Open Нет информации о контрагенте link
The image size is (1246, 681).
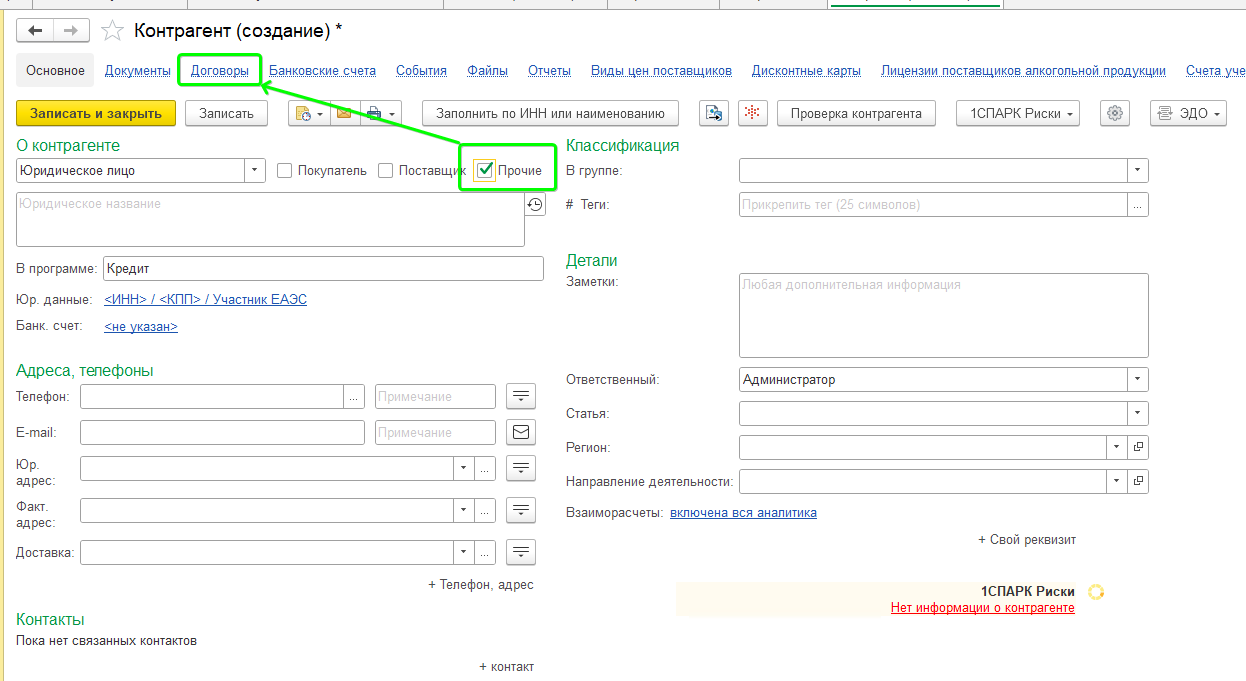(x=983, y=608)
